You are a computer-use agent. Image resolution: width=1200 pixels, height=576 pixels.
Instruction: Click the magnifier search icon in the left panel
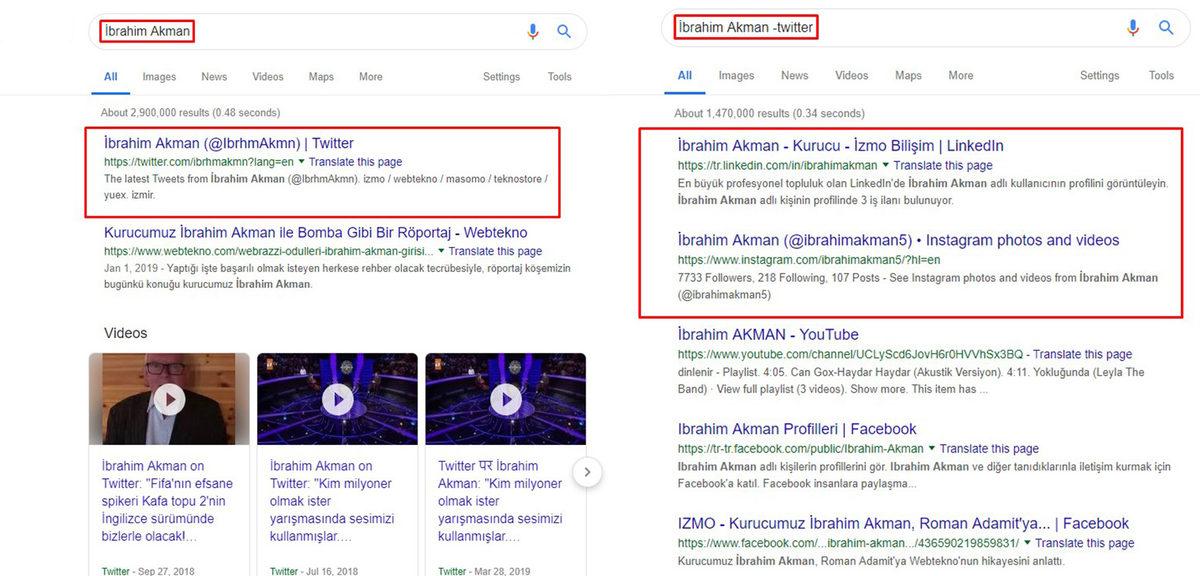(563, 31)
